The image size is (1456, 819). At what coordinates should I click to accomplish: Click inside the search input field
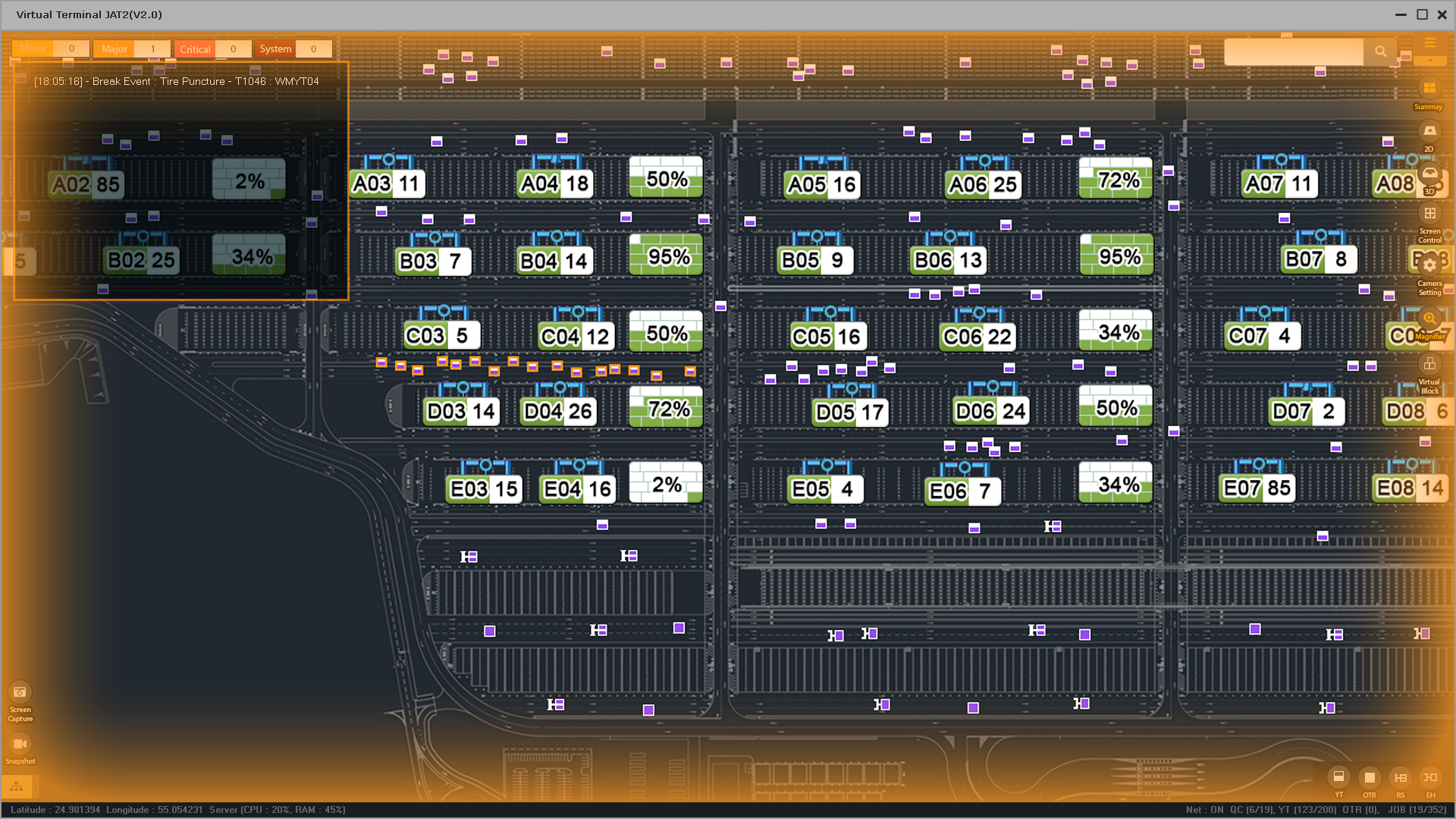(1293, 52)
